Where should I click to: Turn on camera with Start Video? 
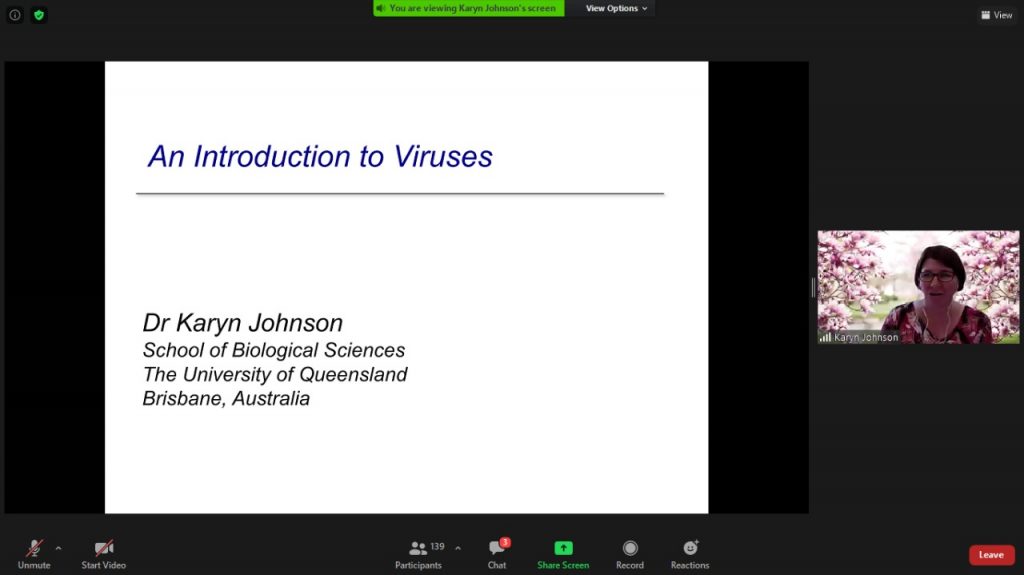pyautogui.click(x=103, y=552)
